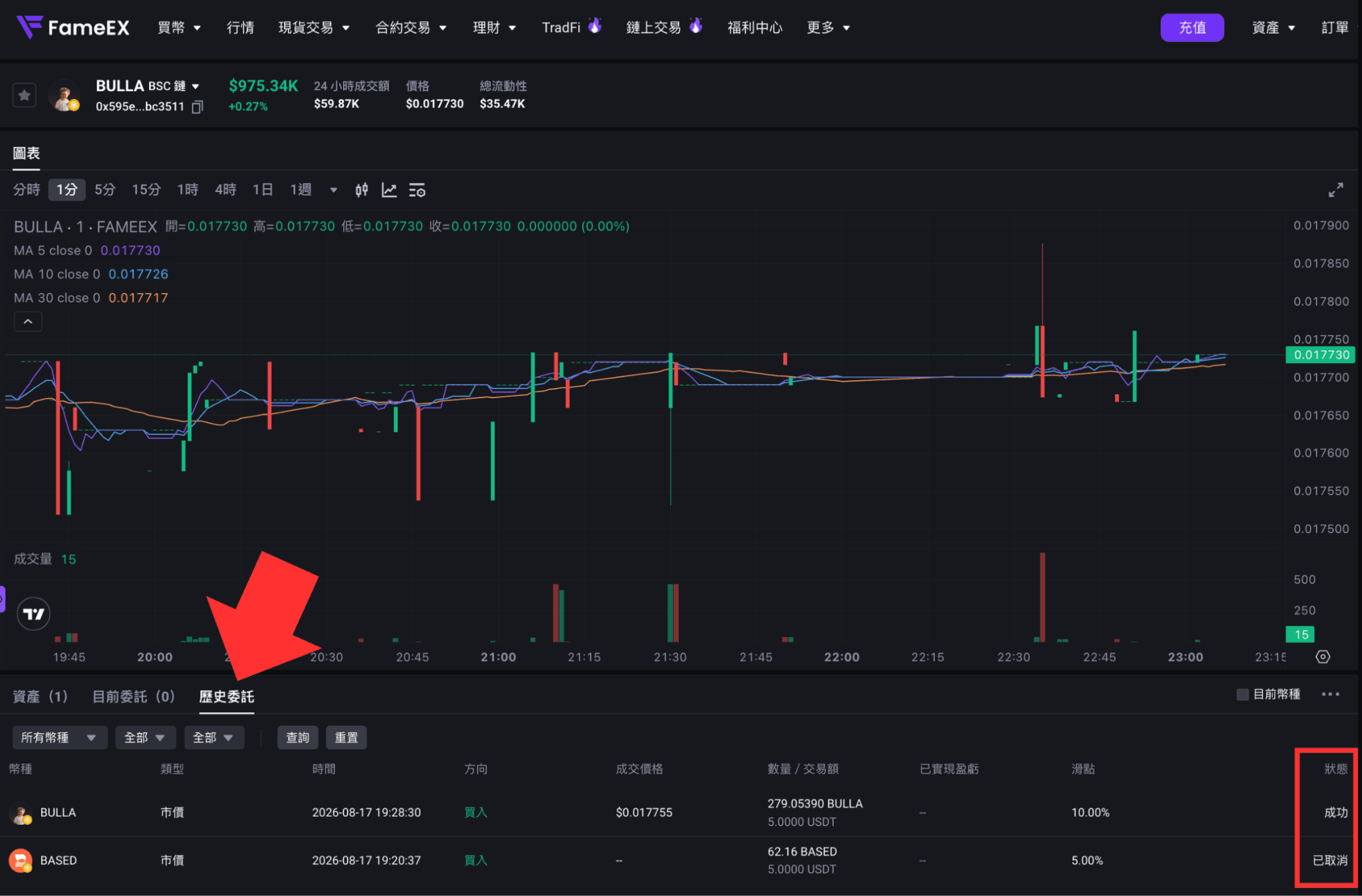Viewport: 1362px width, 896px height.
Task: Open the 所有幣種 filter dropdown
Action: coord(60,738)
